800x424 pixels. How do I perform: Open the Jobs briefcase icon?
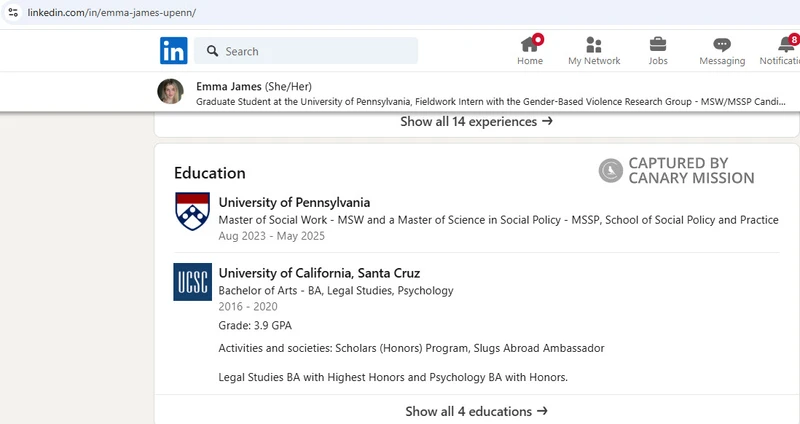(658, 44)
